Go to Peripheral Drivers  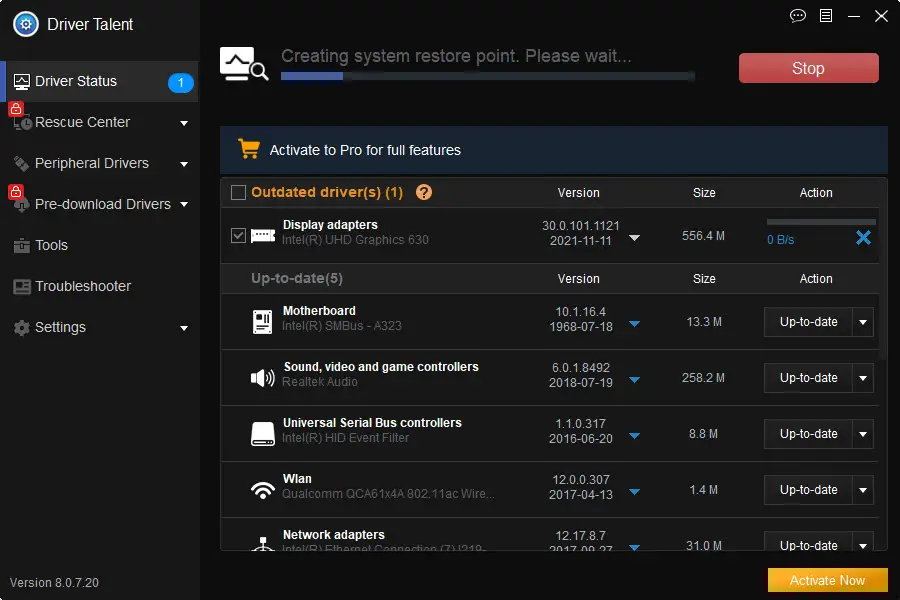(x=100, y=164)
